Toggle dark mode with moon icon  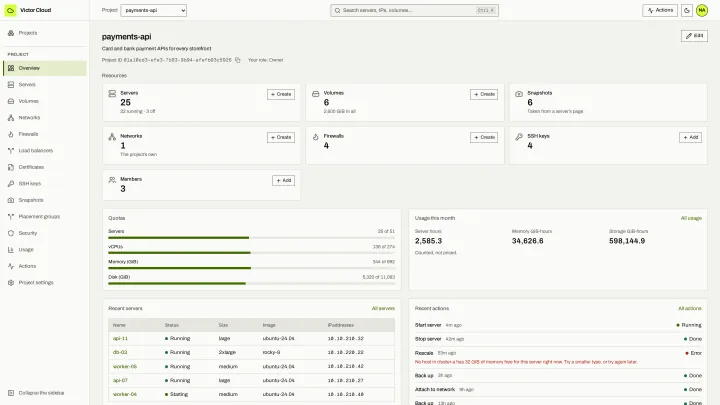687,10
